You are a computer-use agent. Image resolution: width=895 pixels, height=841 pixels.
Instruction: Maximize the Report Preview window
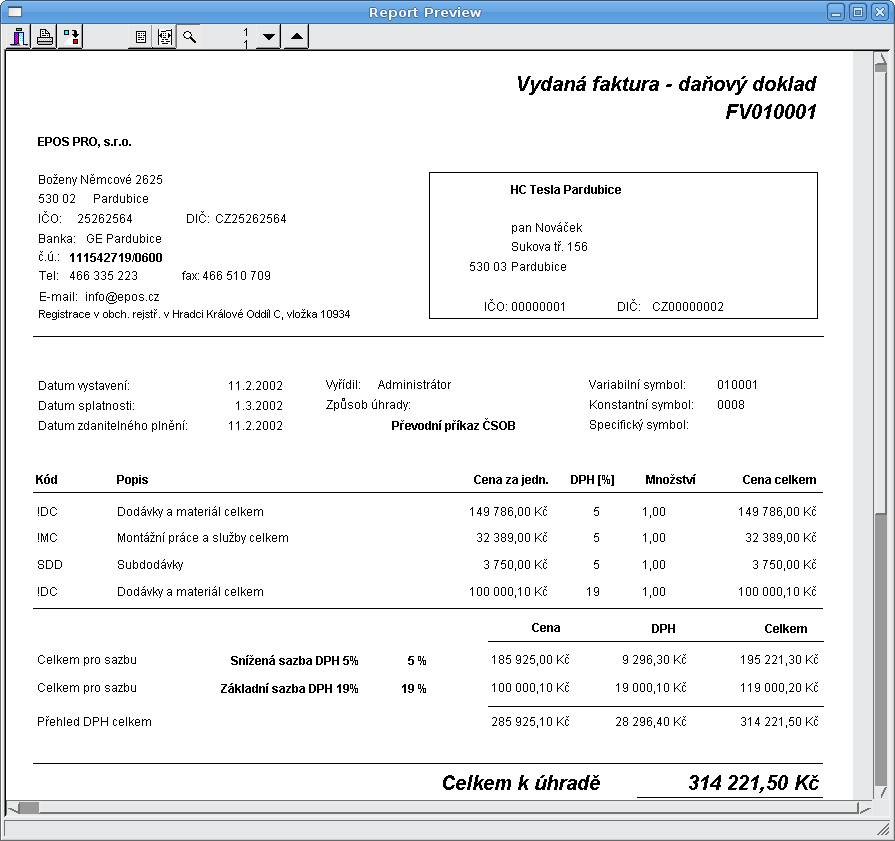tap(858, 12)
